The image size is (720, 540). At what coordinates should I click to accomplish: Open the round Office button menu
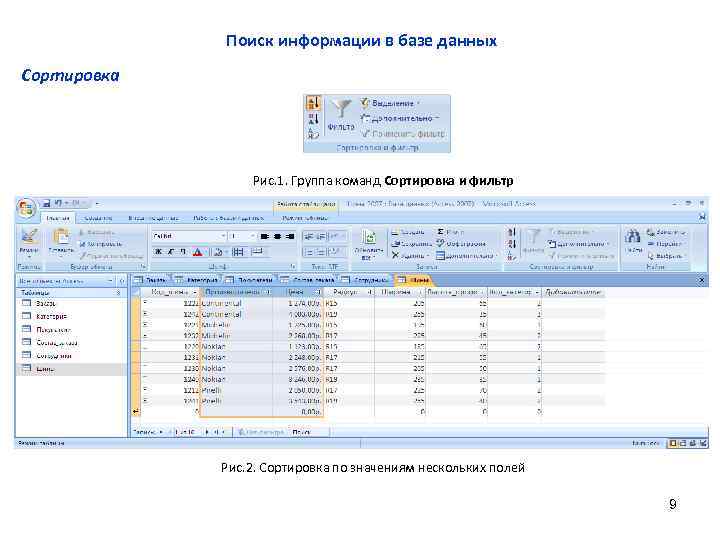click(x=26, y=208)
